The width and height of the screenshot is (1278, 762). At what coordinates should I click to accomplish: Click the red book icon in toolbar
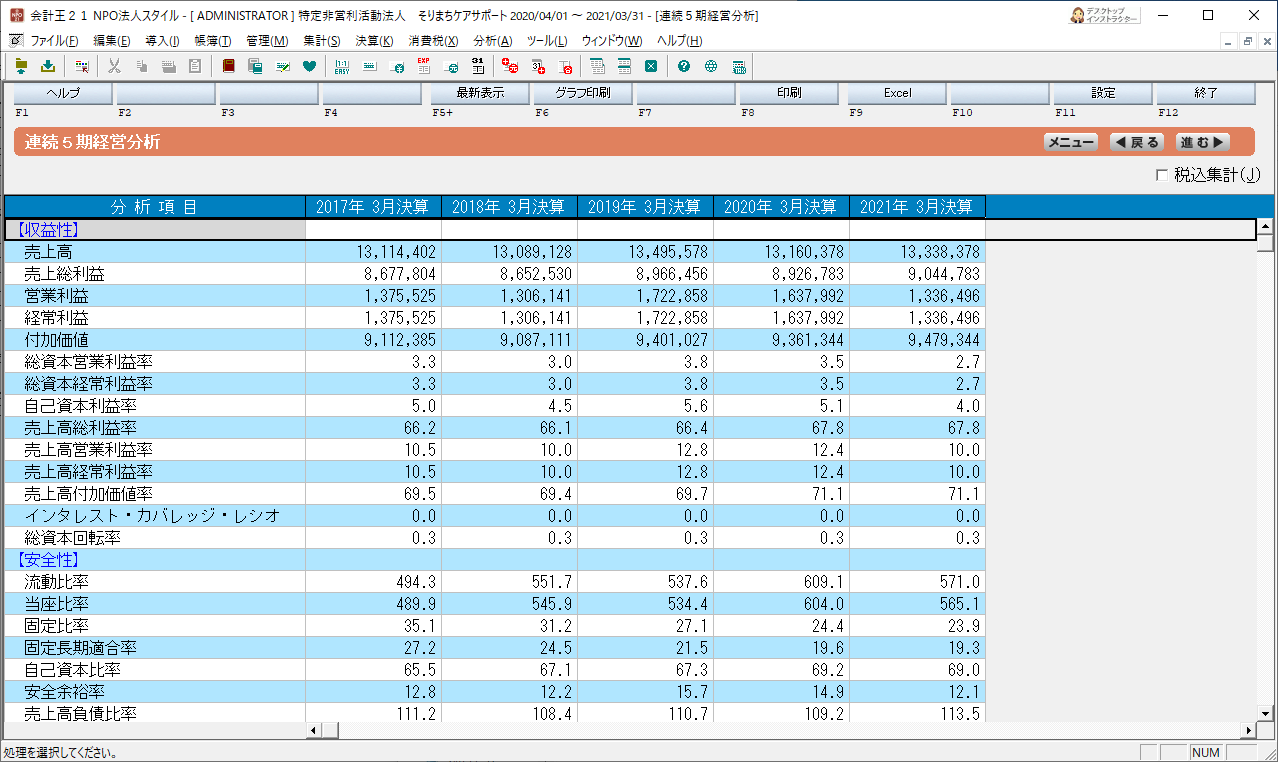click(228, 67)
